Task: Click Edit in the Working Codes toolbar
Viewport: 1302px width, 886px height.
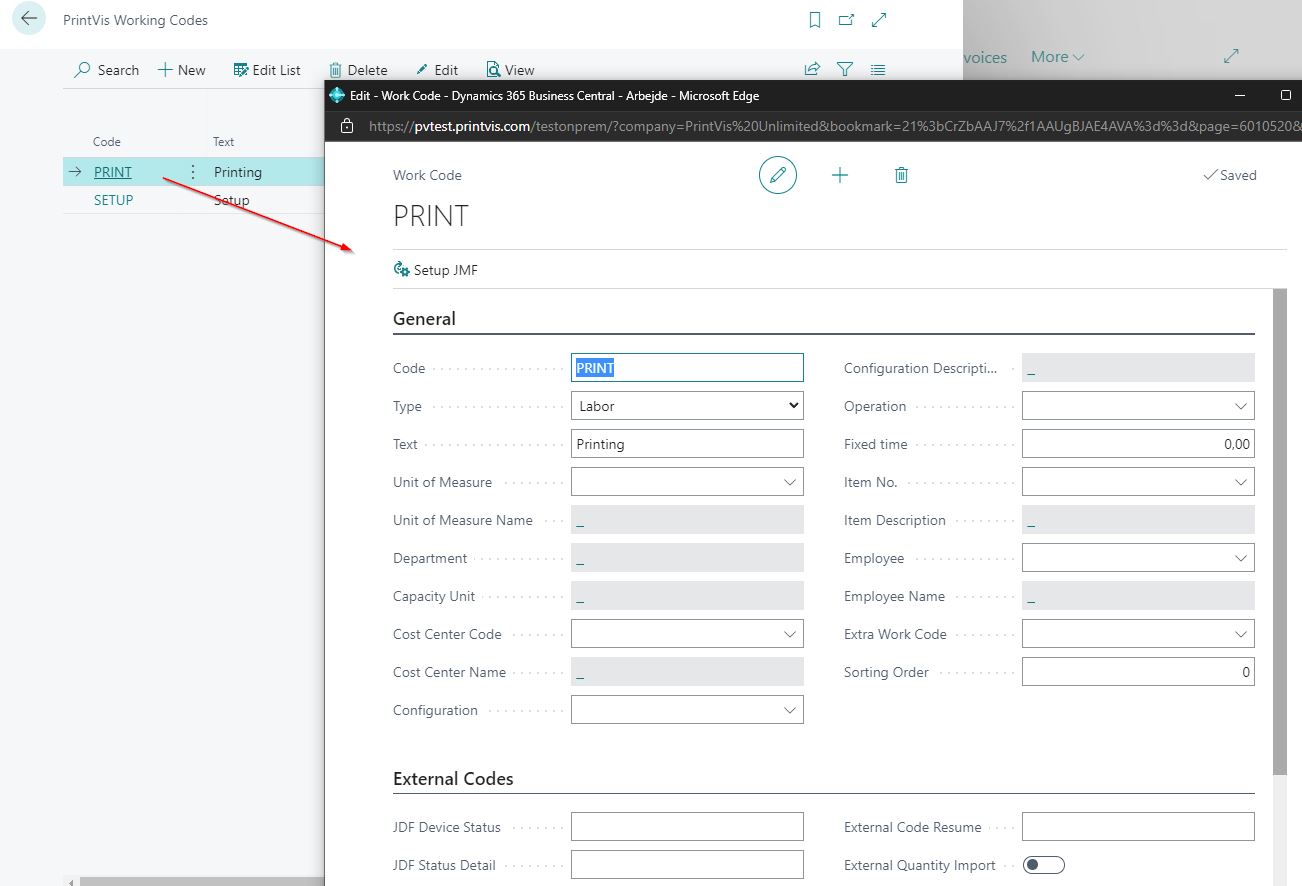Action: tap(437, 70)
